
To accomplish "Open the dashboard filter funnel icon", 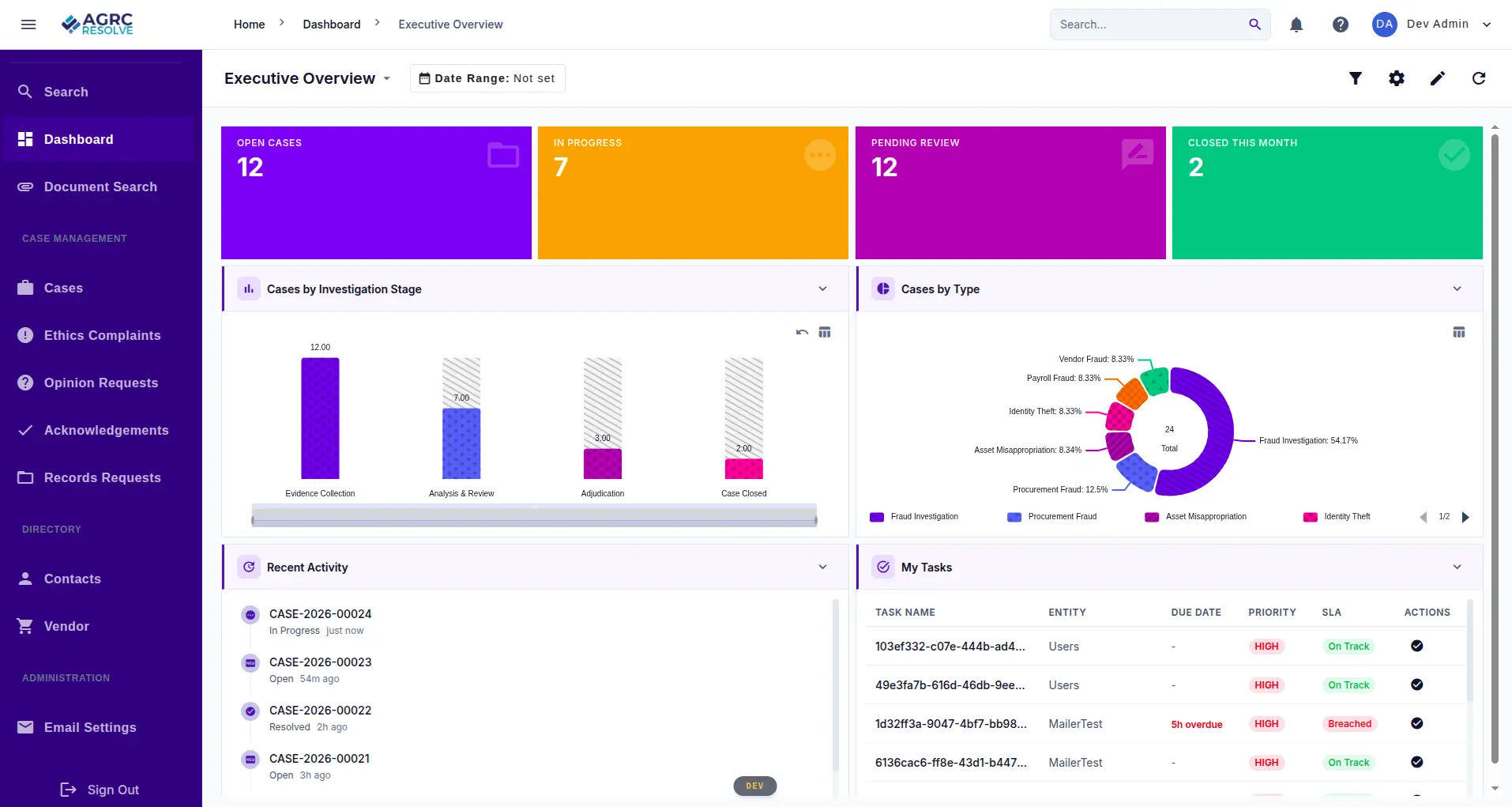I will pos(1356,78).
